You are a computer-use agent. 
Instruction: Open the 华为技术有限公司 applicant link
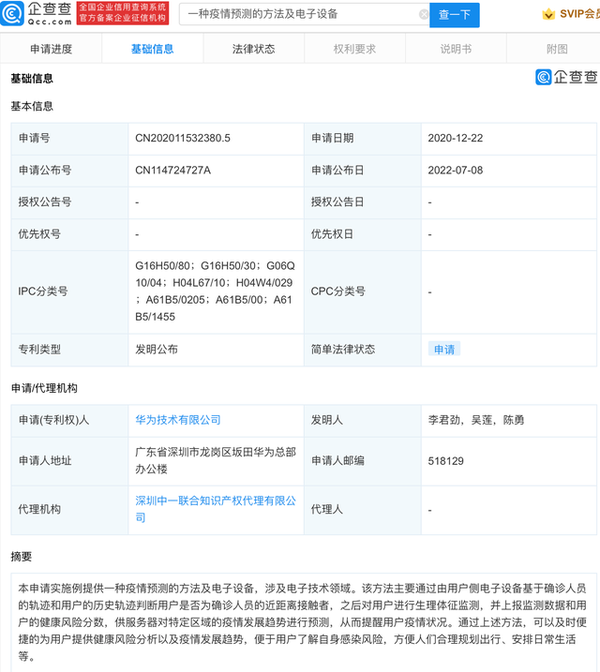point(178,420)
